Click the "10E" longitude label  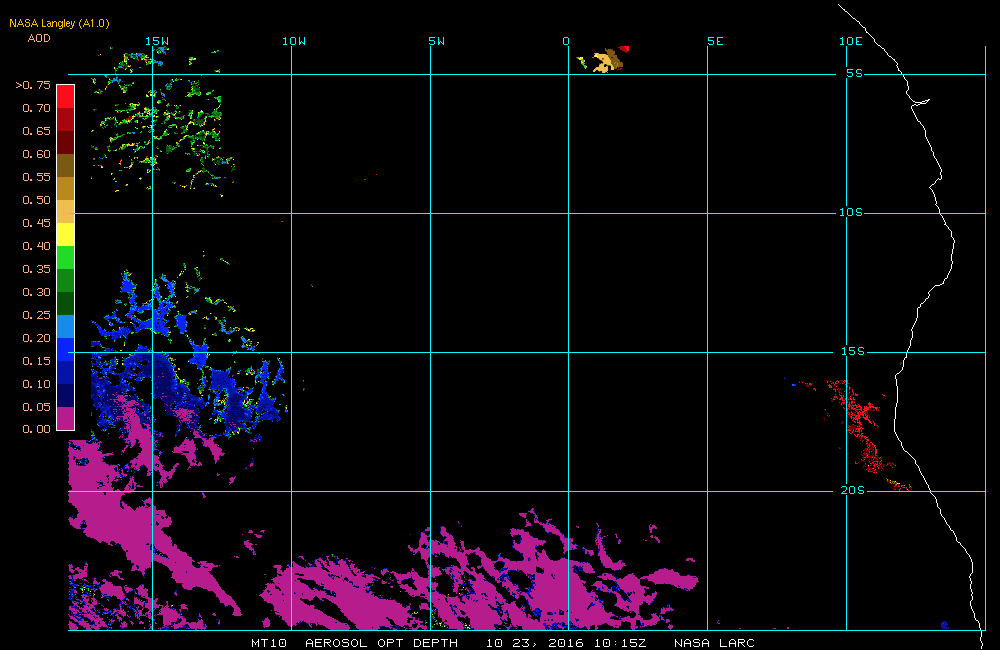tap(851, 41)
